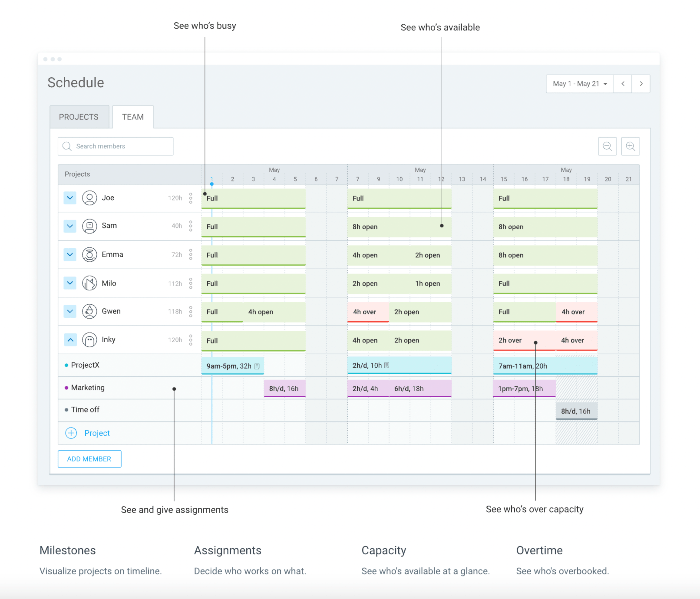Click the Projects column header

point(77,174)
